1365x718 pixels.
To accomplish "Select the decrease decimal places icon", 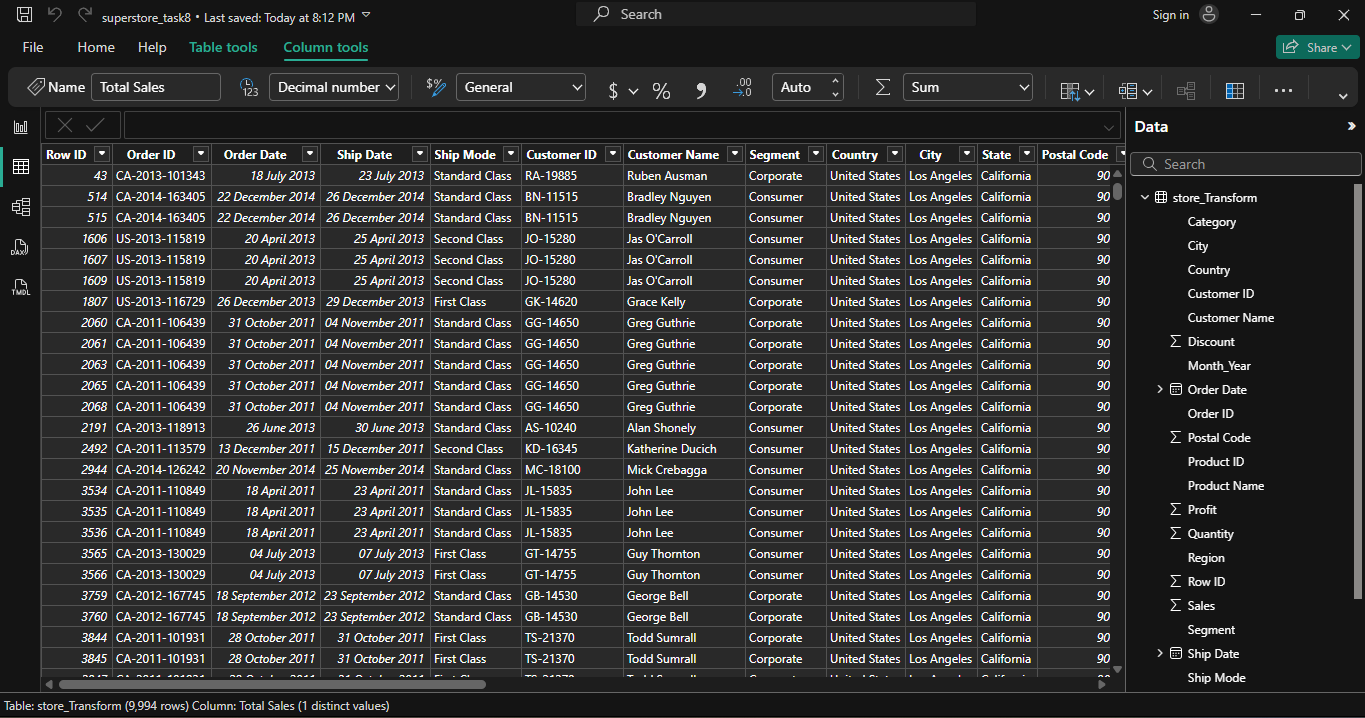I will 742,89.
